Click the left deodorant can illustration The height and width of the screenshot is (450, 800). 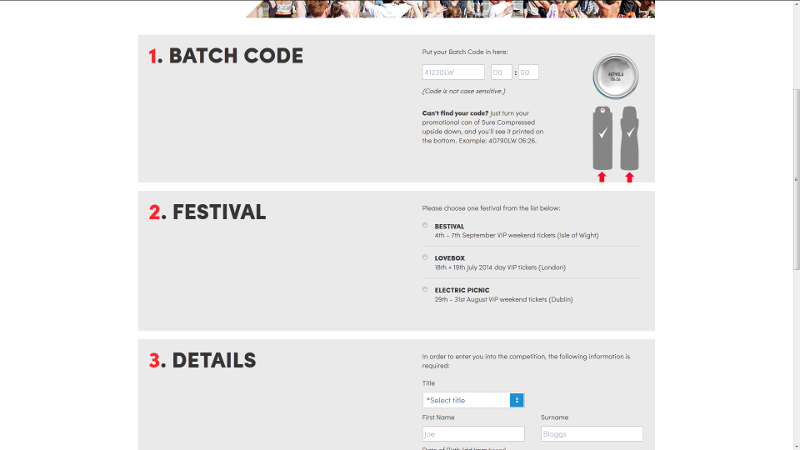click(x=602, y=138)
